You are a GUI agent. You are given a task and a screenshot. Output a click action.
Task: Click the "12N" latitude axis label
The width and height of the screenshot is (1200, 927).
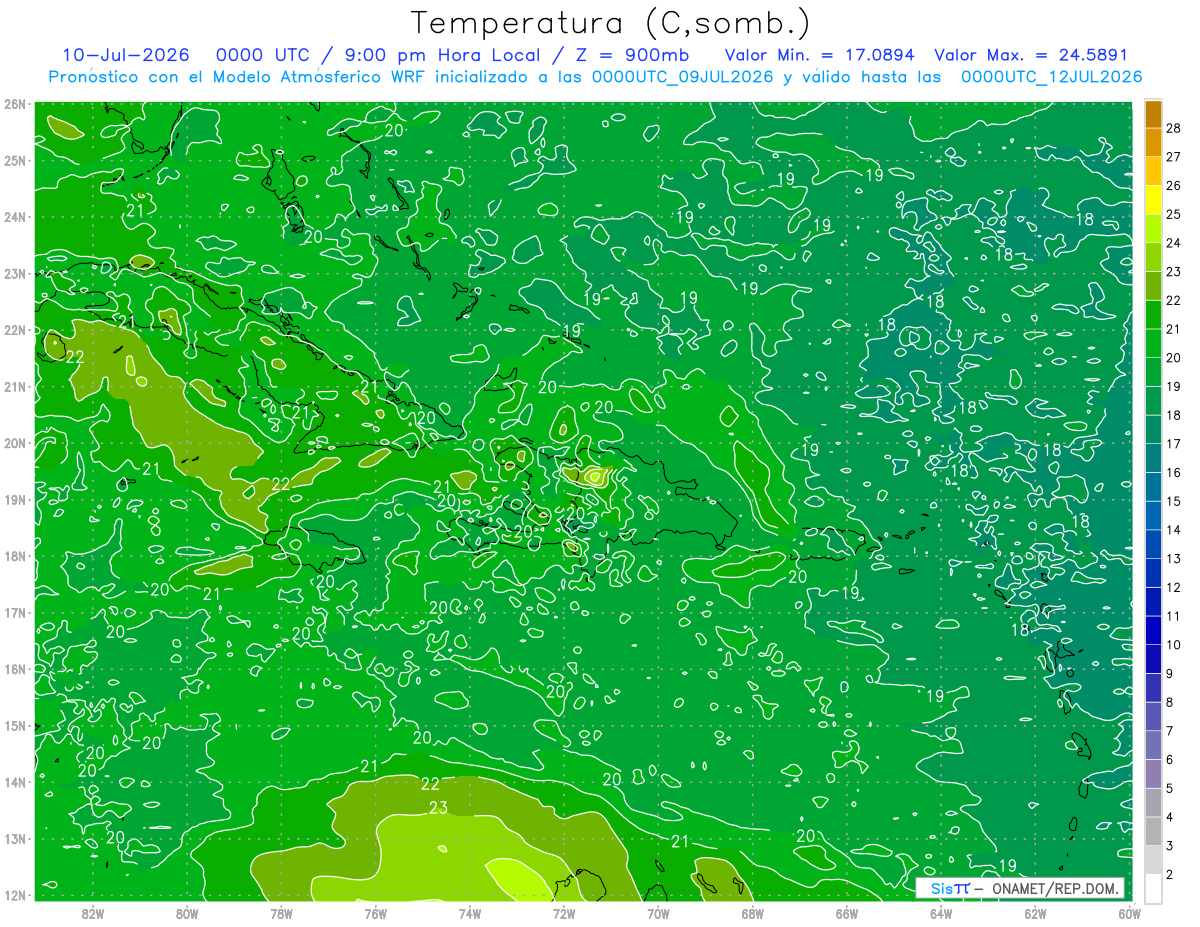coord(14,895)
